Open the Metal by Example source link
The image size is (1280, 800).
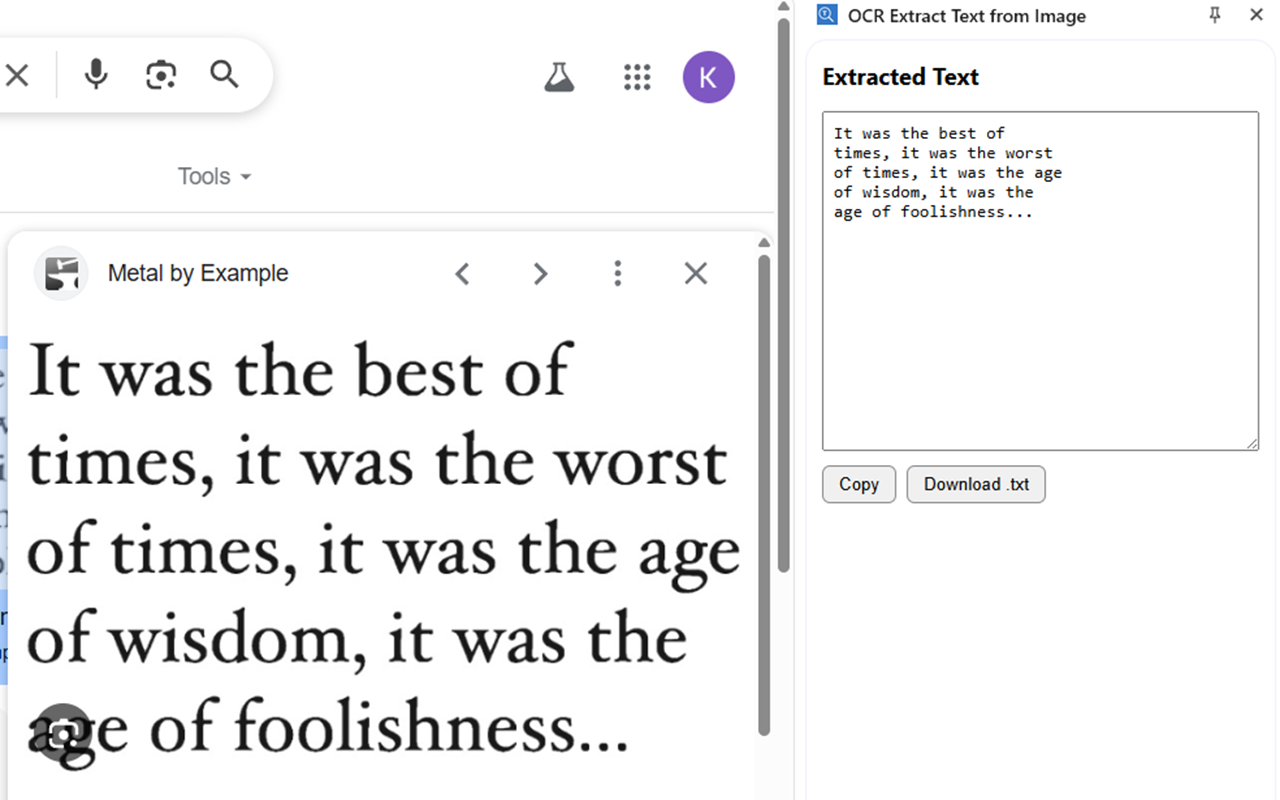(198, 273)
